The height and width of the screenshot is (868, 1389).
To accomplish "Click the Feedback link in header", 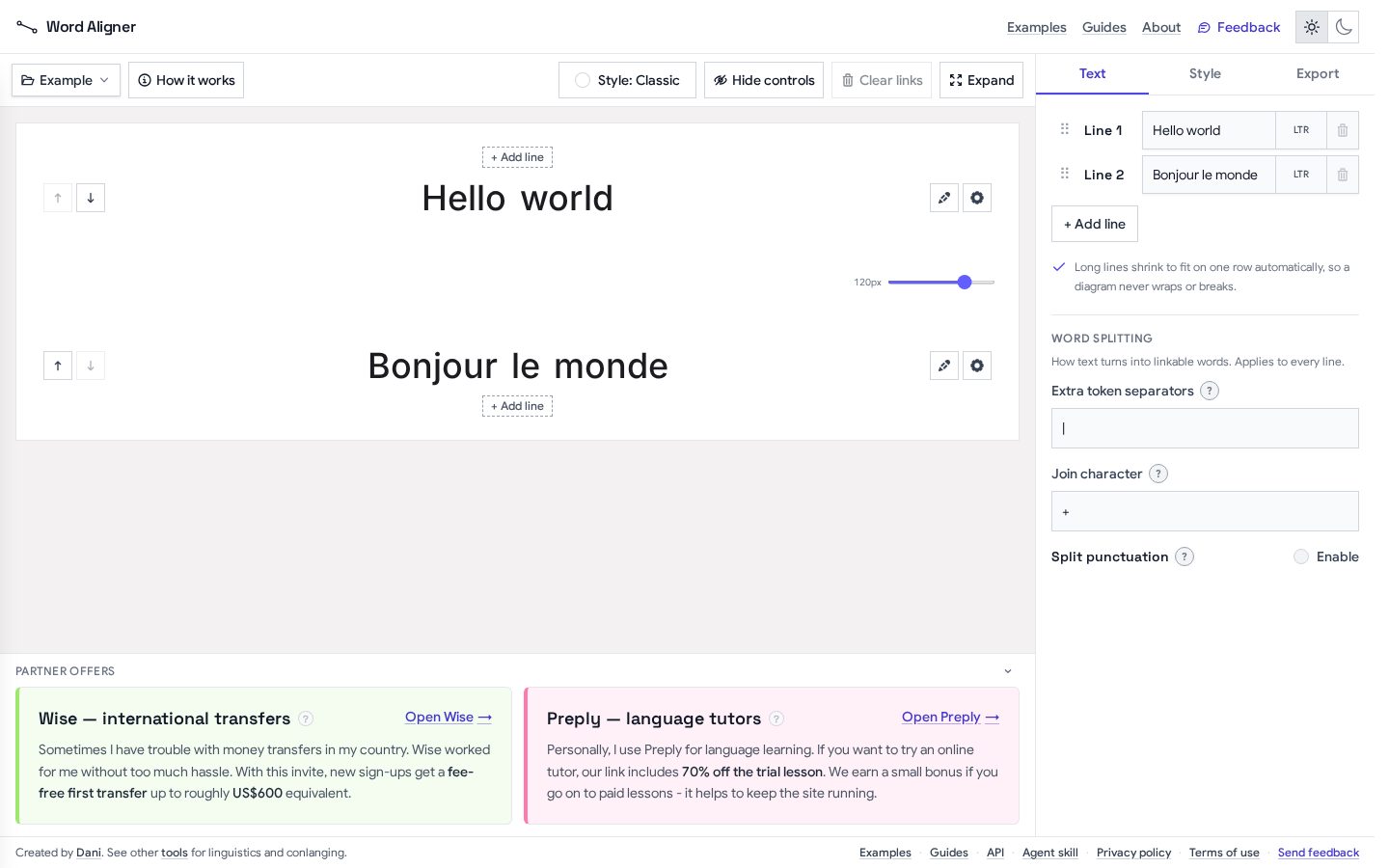I will 1239,27.
